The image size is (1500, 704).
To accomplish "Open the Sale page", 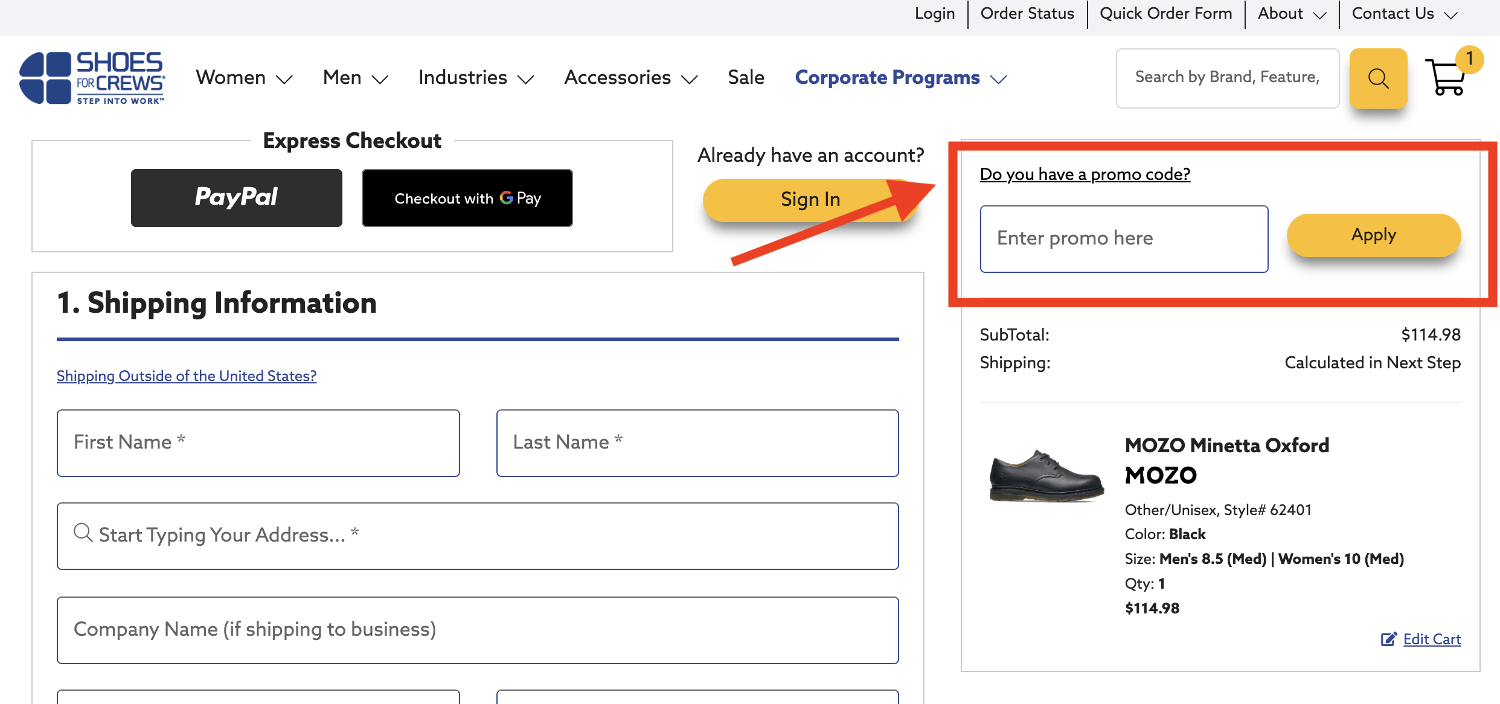I will pos(746,78).
